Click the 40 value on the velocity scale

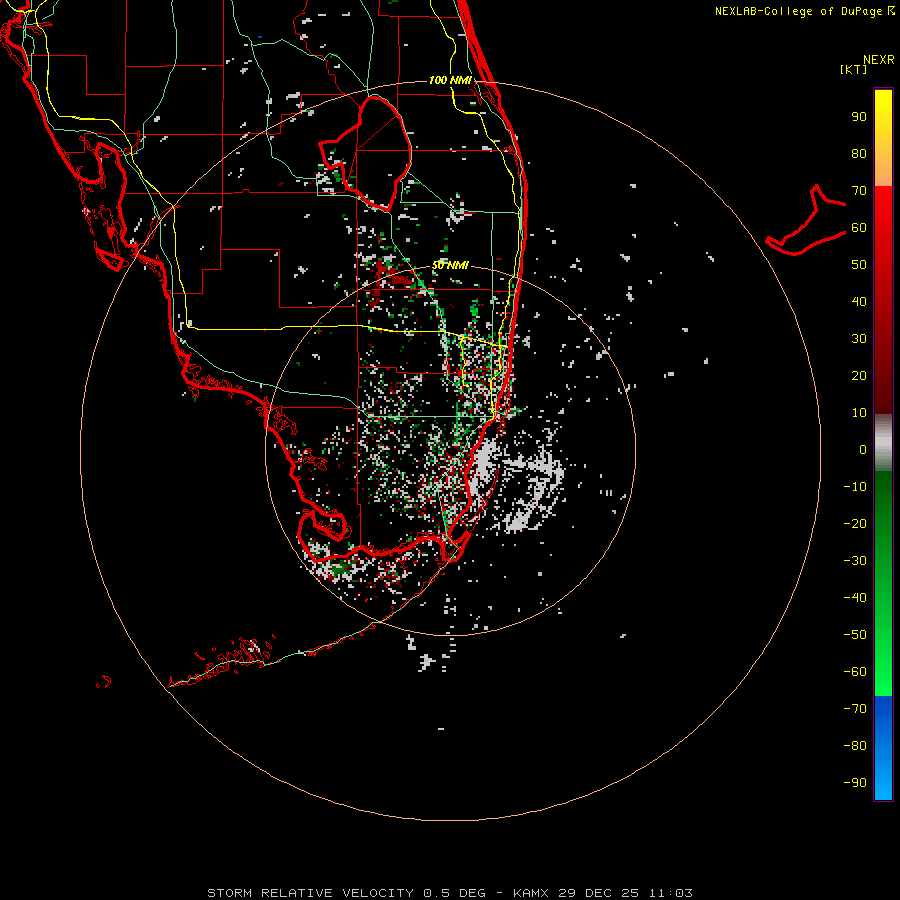[x=859, y=301]
